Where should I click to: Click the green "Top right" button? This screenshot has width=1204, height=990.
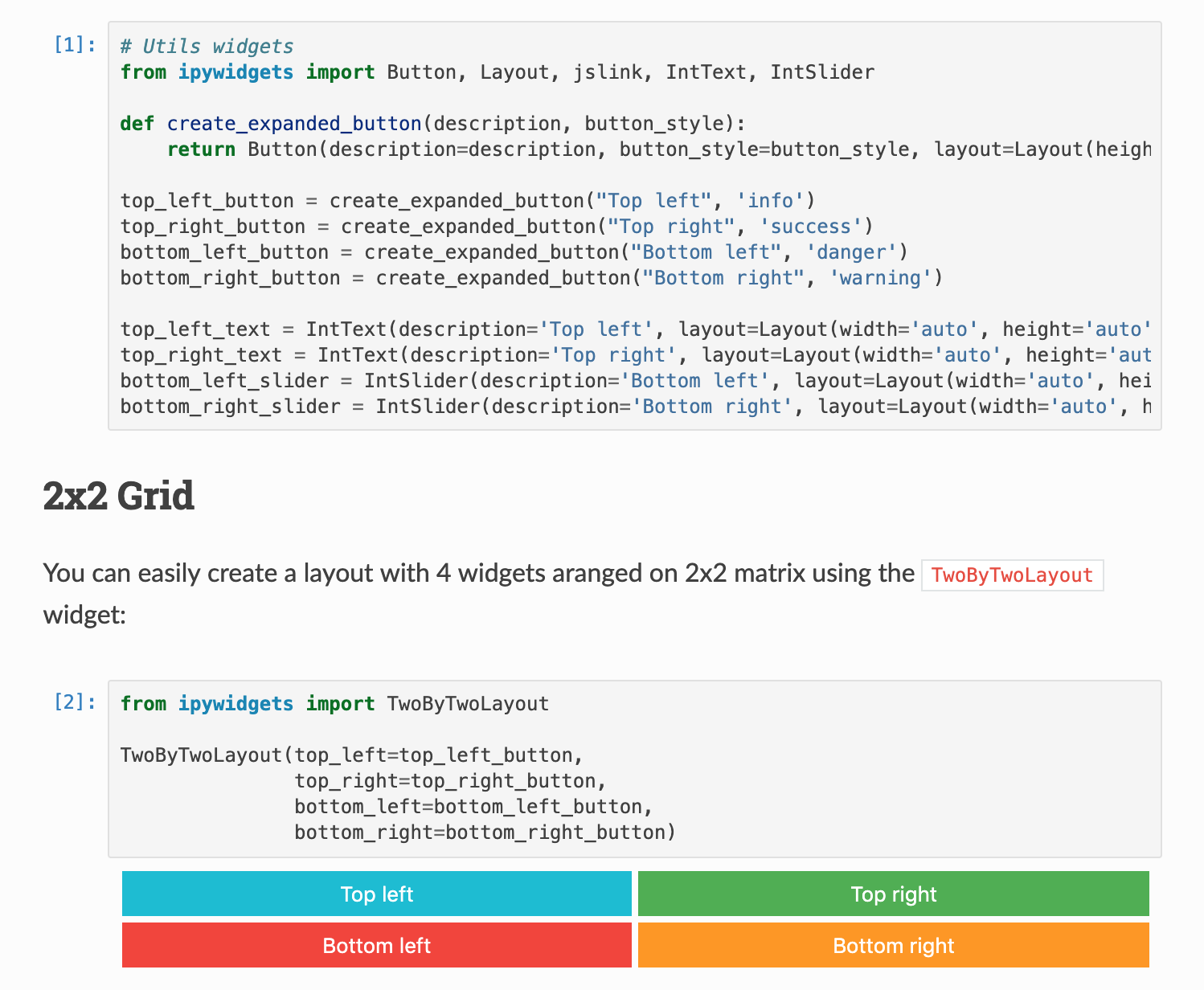[893, 894]
